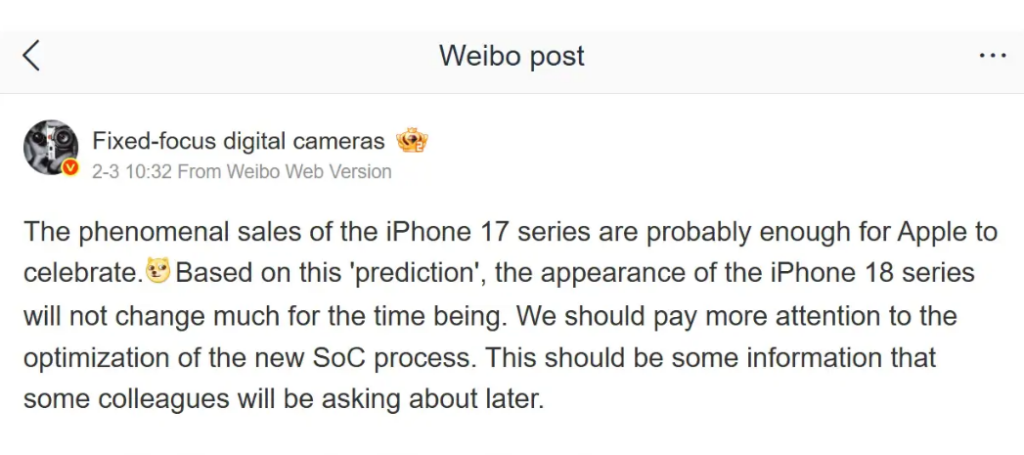Screen dimensions: 1024x455
Task: Open the Fixed-focus digital cameras profile name
Action: 238,141
